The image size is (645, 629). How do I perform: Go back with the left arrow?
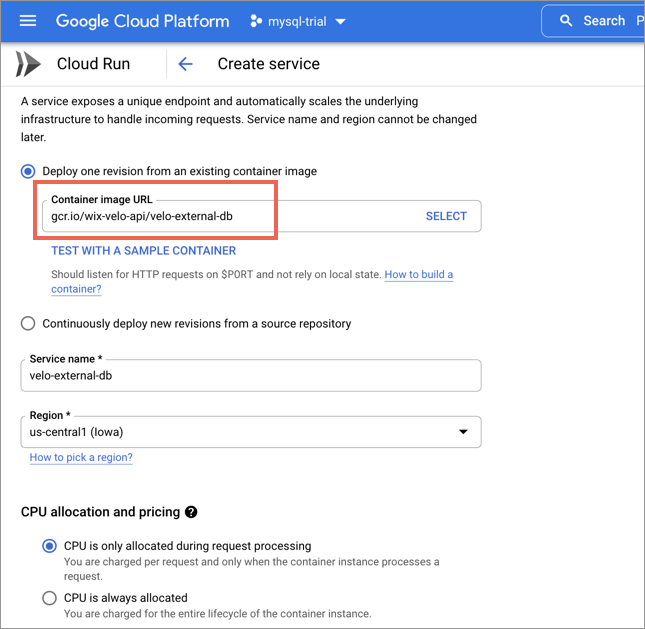click(186, 64)
